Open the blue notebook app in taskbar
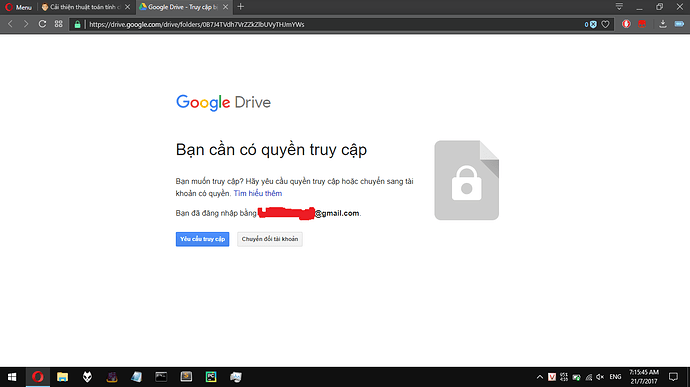Viewport: 690px width, 387px height. pyautogui.click(x=136, y=377)
